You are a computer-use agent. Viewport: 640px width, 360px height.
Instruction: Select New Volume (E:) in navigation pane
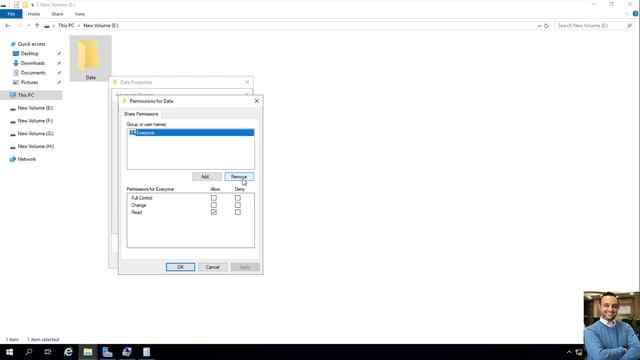[x=35, y=108]
